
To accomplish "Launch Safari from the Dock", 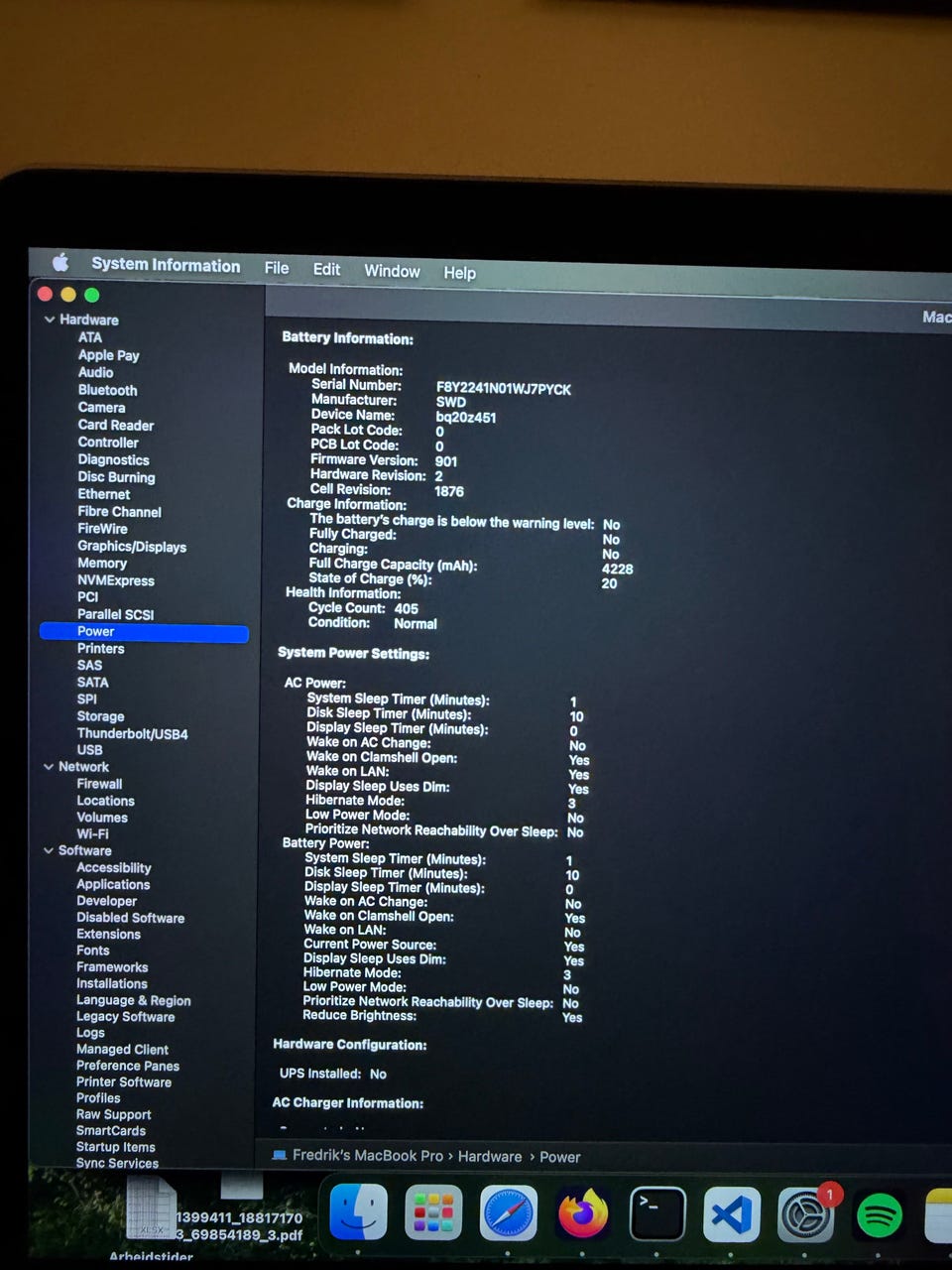I will click(x=508, y=1213).
